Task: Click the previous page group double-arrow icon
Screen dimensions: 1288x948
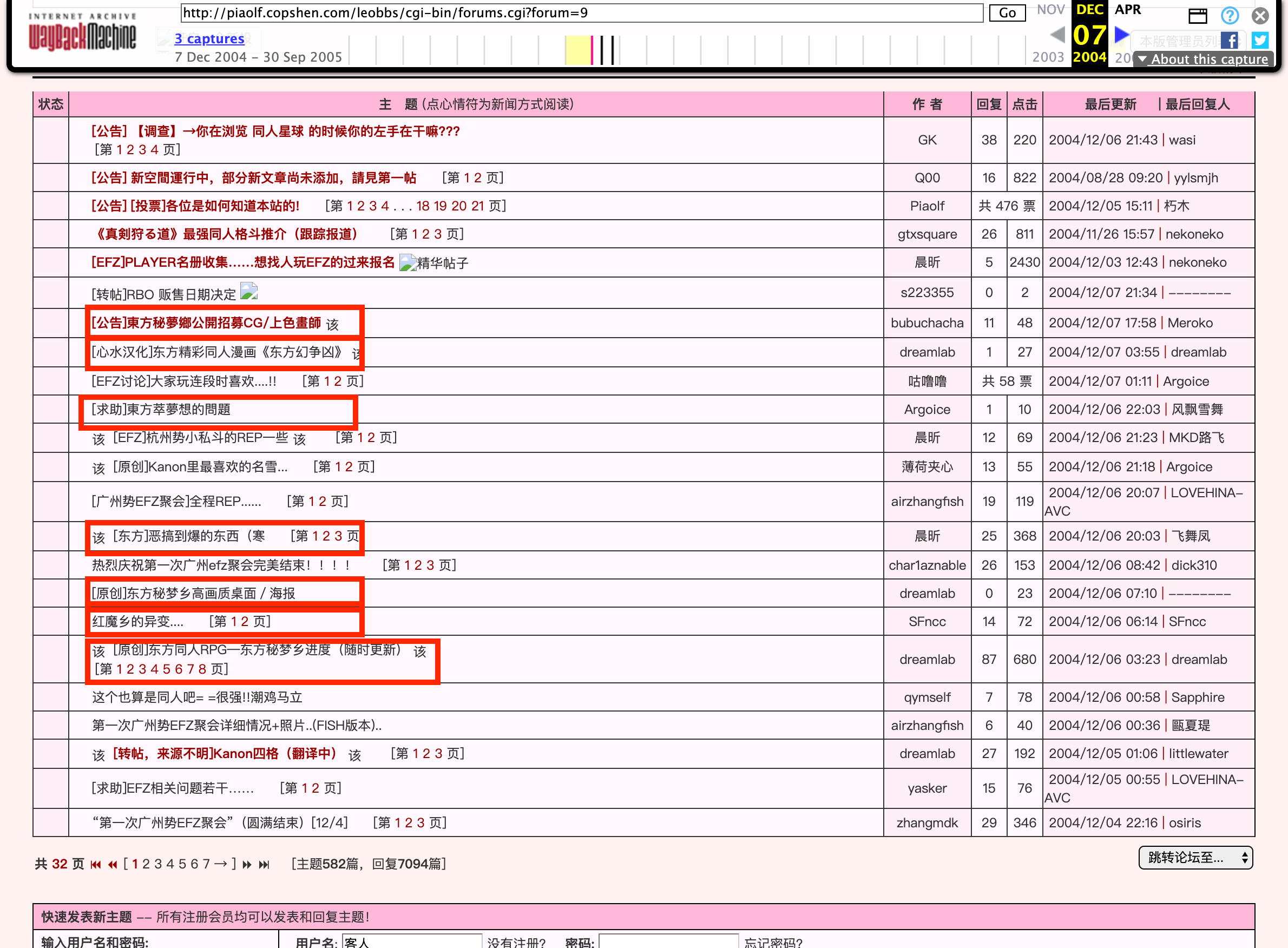Action: pos(113,864)
